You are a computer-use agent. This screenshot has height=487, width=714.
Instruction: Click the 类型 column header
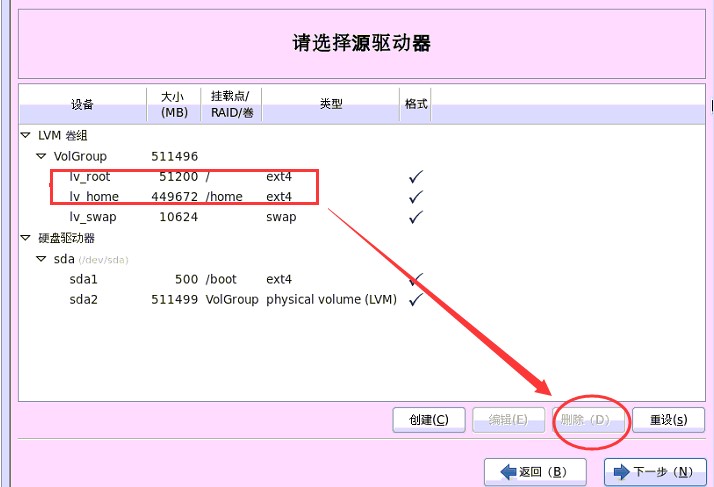331,104
